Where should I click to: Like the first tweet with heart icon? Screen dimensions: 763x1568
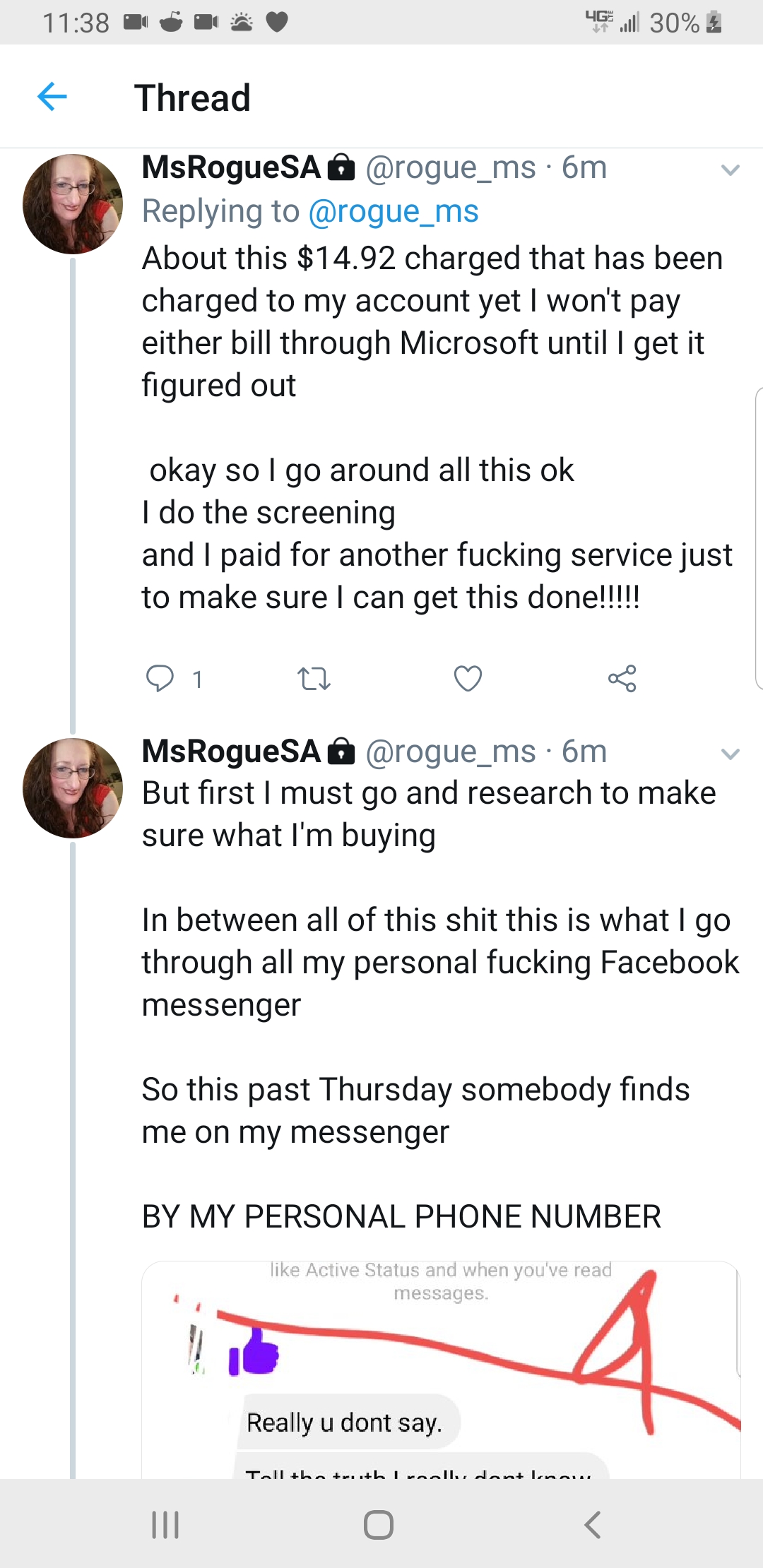tap(468, 678)
